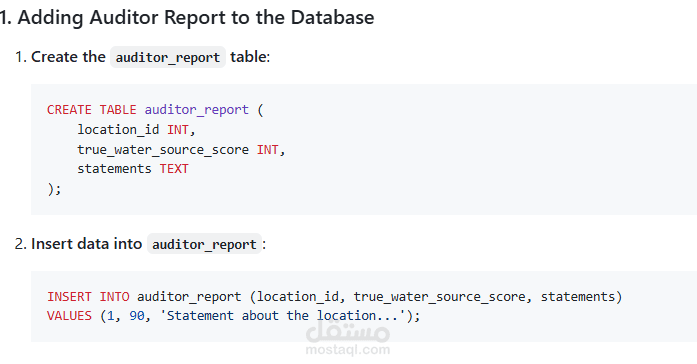
Task: Click the location_id column definition line
Action: pos(136,129)
